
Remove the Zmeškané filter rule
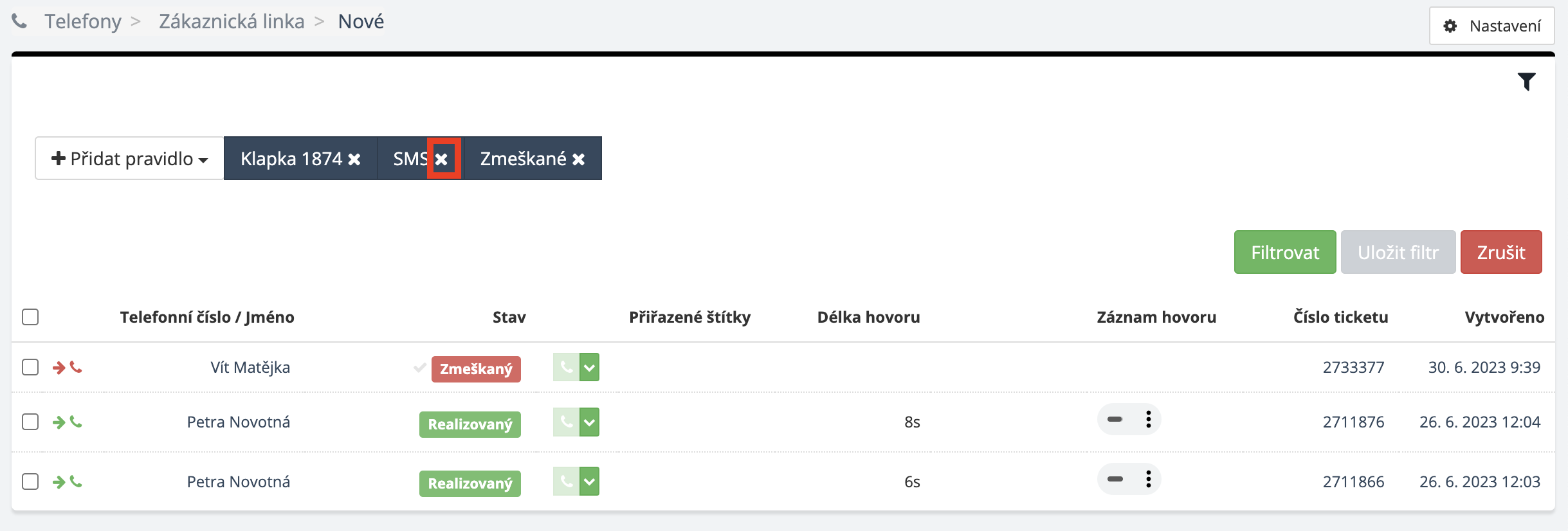pos(579,159)
